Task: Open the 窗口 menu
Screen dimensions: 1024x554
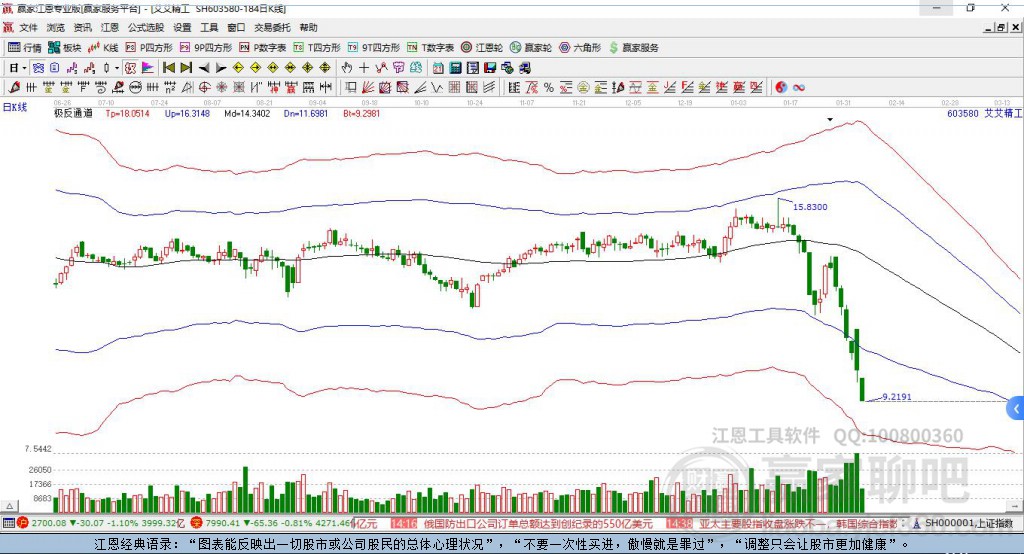Action: 236,27
